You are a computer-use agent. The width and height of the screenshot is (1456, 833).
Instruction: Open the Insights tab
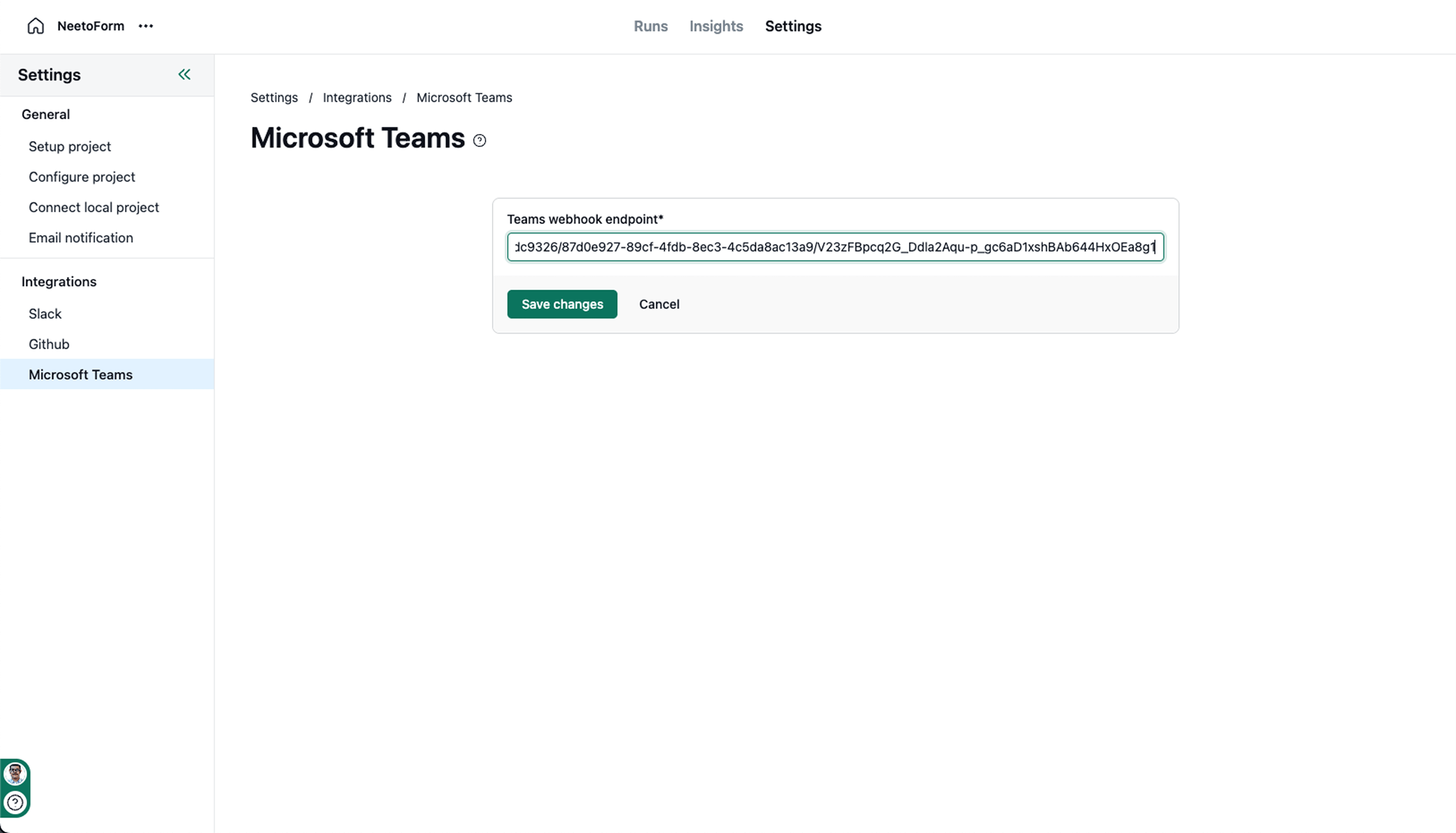pyautogui.click(x=716, y=26)
